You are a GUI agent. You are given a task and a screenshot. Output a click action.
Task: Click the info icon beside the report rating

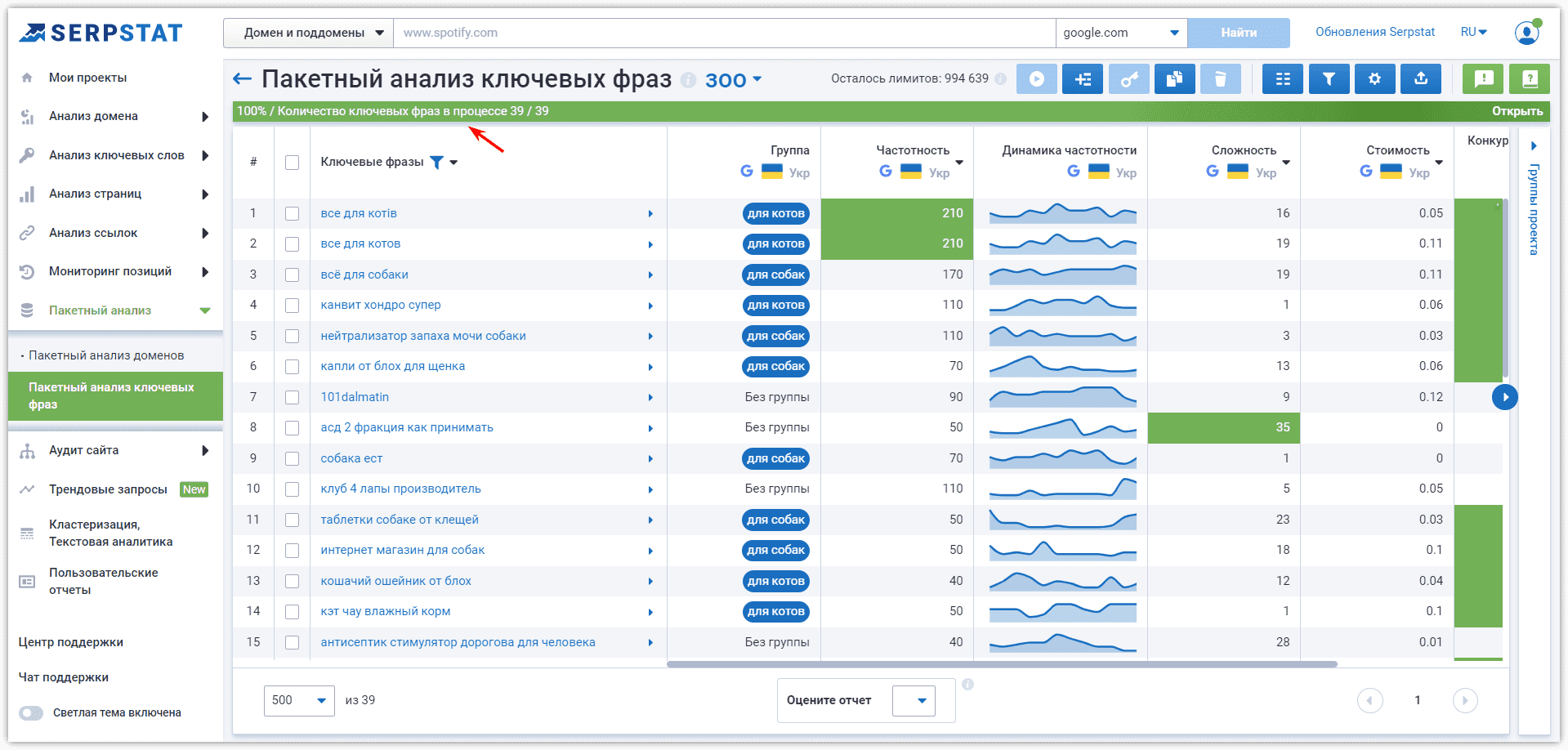click(967, 685)
